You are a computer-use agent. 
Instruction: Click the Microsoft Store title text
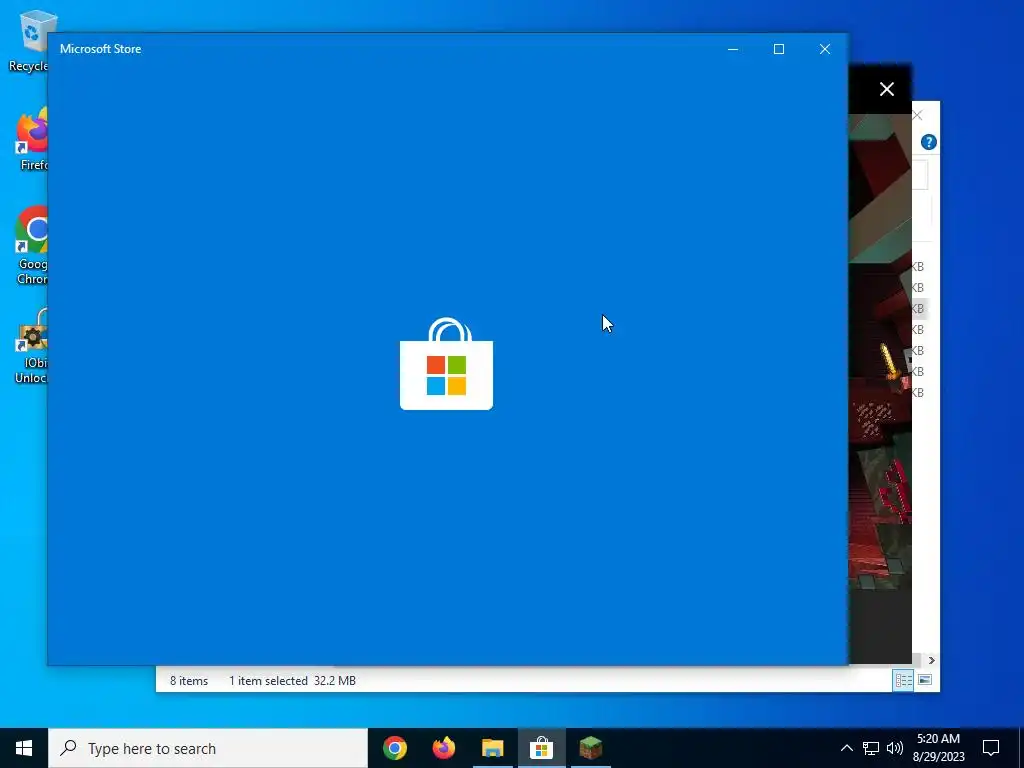[x=101, y=49]
